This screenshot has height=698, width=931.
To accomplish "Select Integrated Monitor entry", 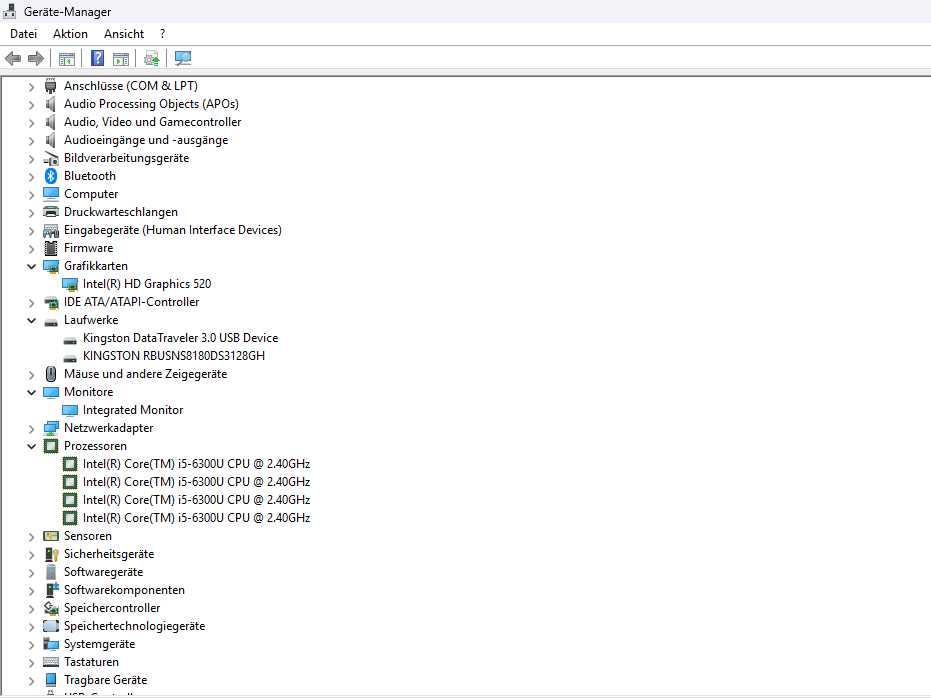I will click(133, 410).
